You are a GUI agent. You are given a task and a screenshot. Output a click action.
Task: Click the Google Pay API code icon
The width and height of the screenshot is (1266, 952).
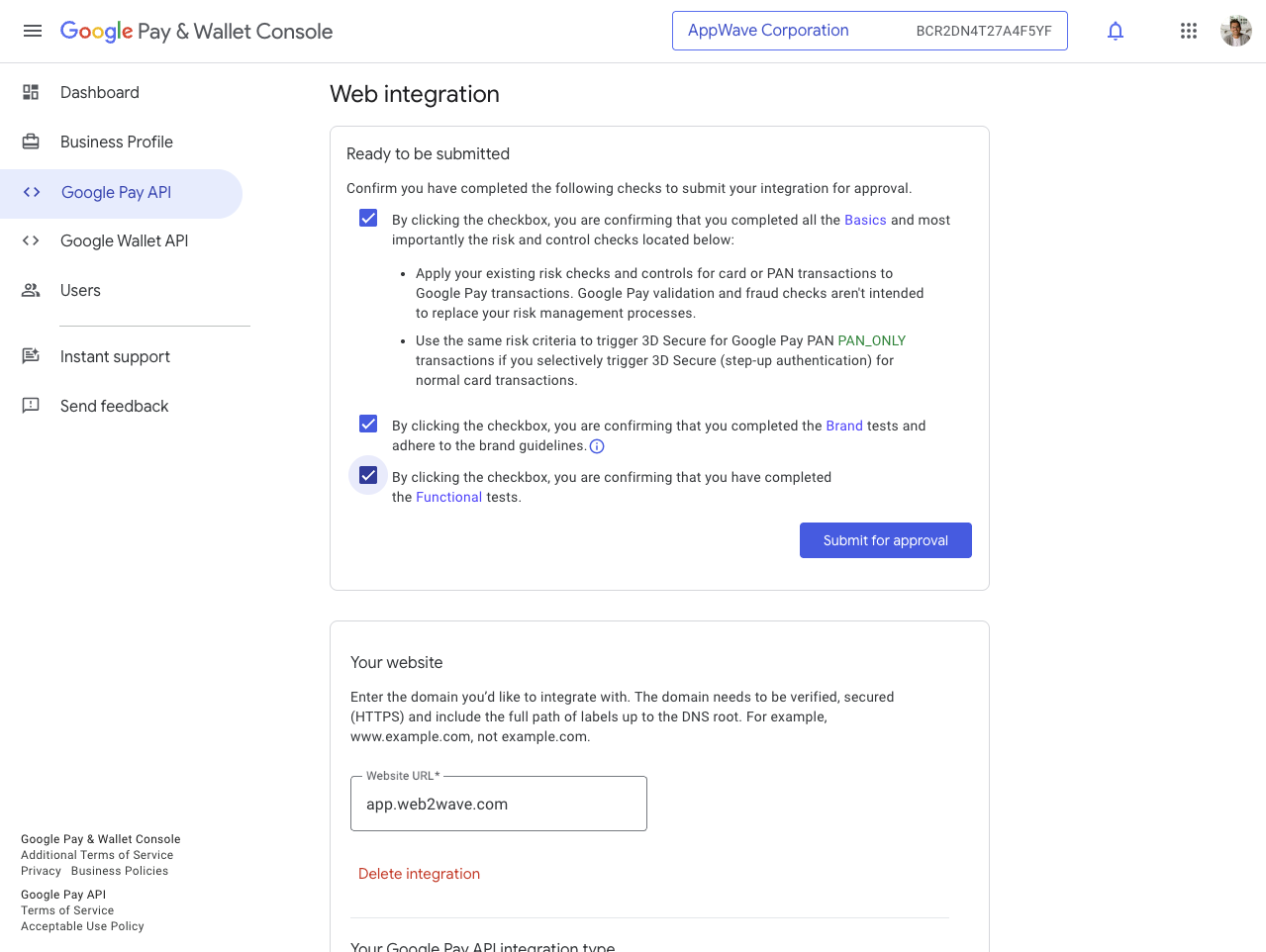[32, 192]
